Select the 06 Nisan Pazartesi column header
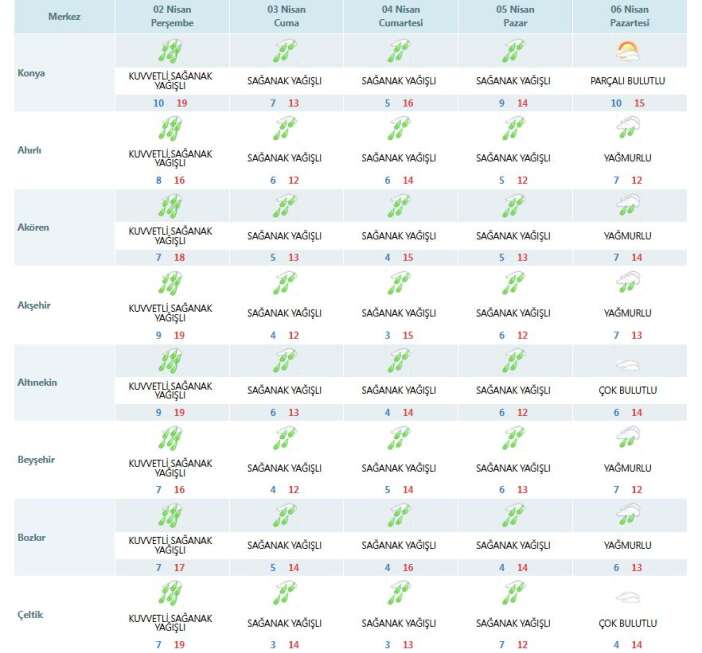 629,16
